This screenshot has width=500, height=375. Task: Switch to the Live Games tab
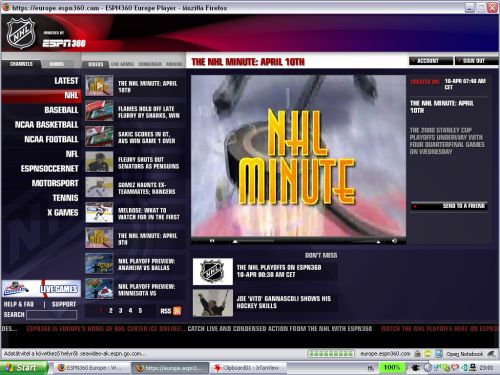pos(122,64)
